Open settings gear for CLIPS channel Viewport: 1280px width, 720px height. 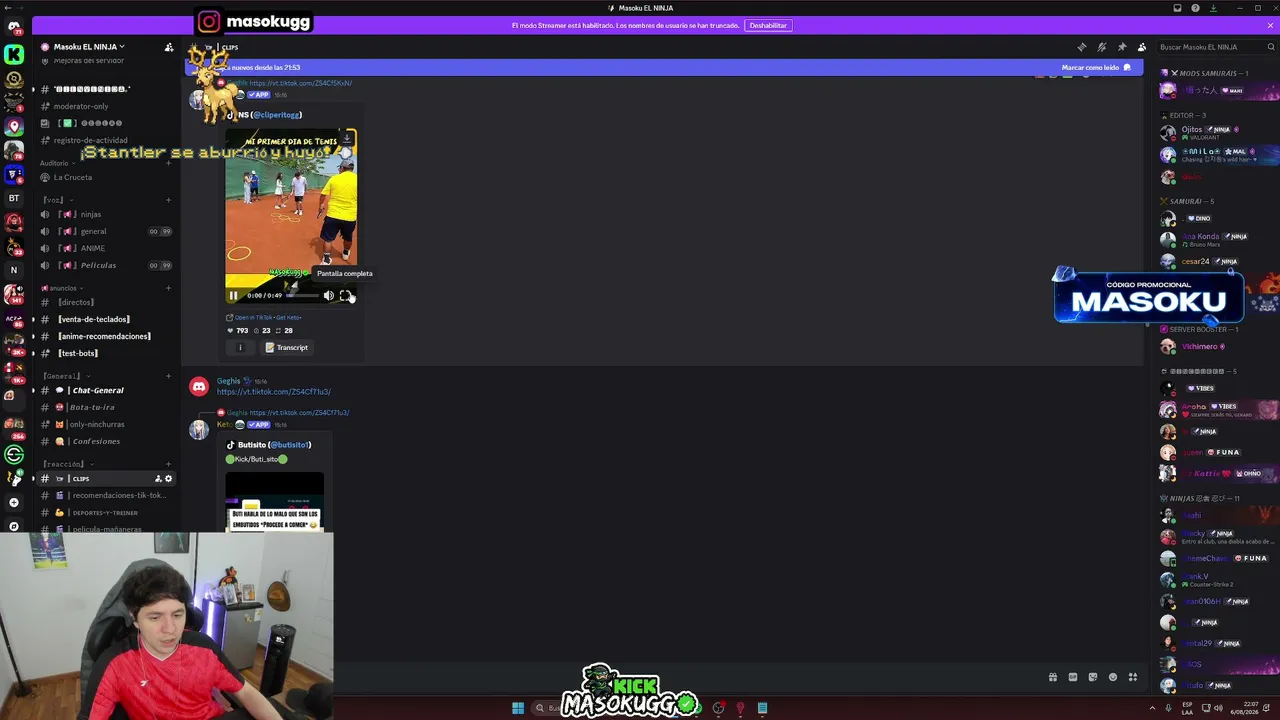pos(168,479)
